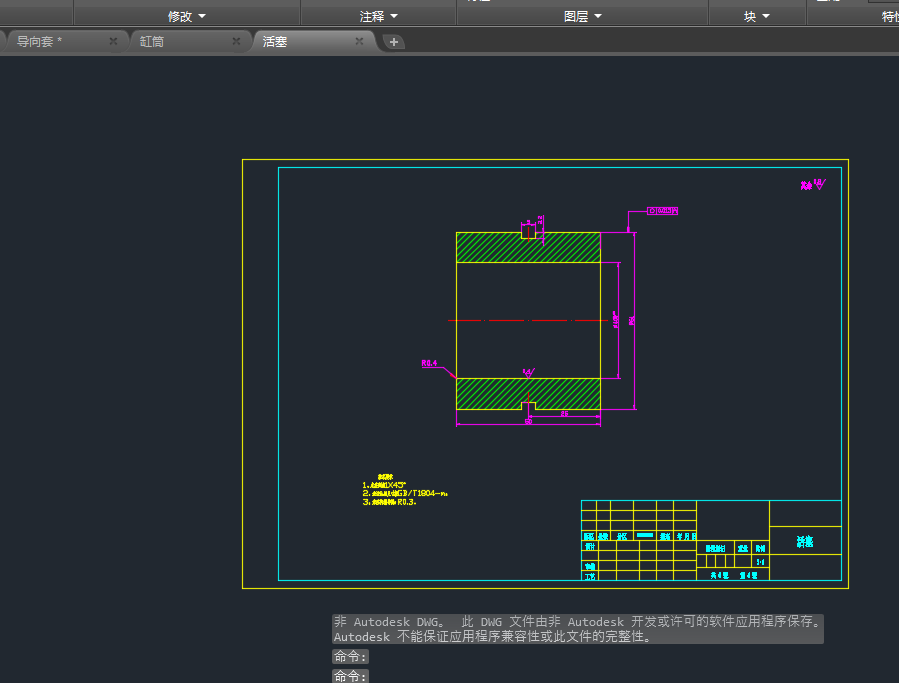Select the upper green hatched section
899x683 pixels.
490,248
